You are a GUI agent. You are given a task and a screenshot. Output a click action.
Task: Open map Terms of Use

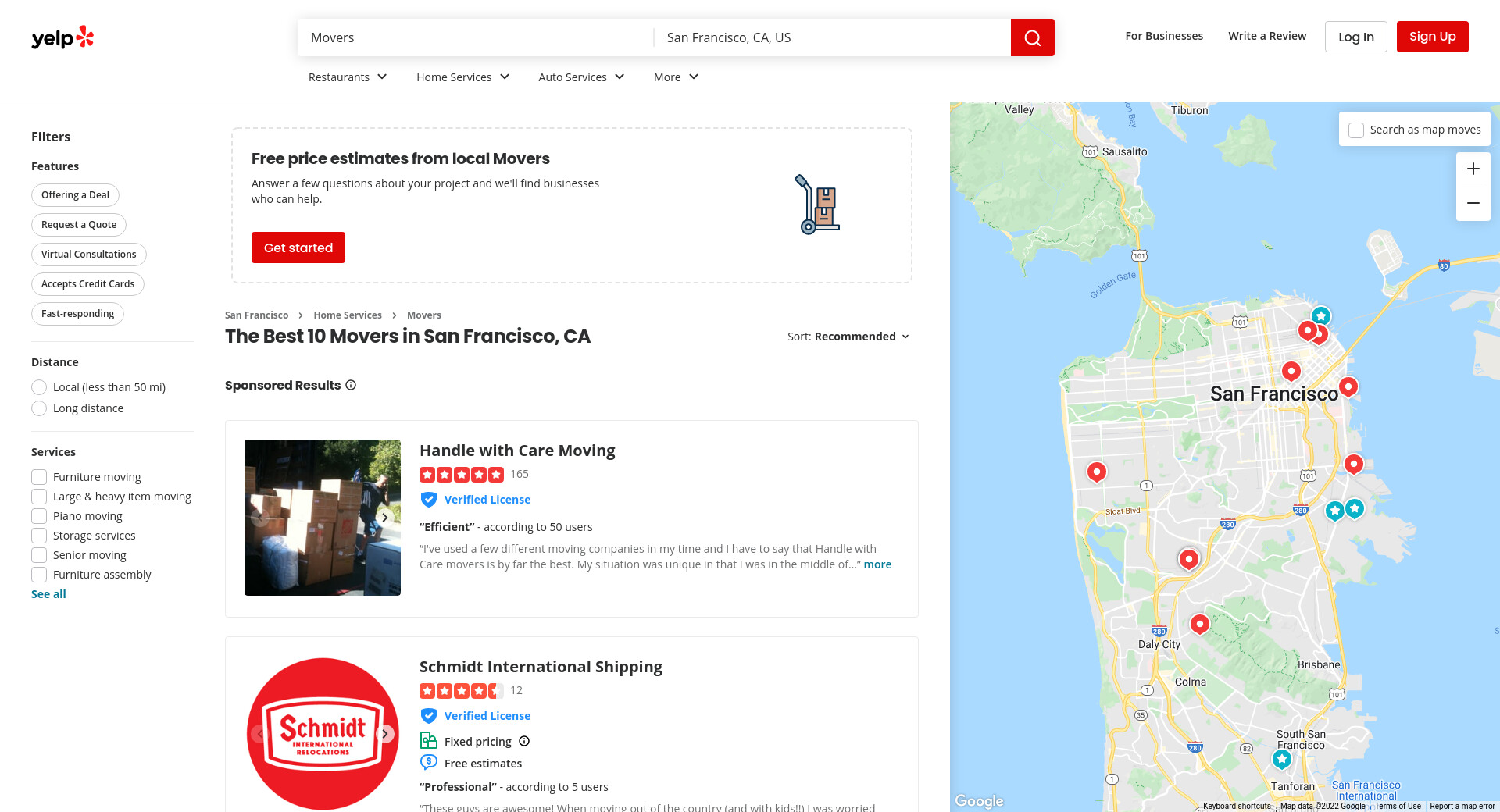(1398, 807)
